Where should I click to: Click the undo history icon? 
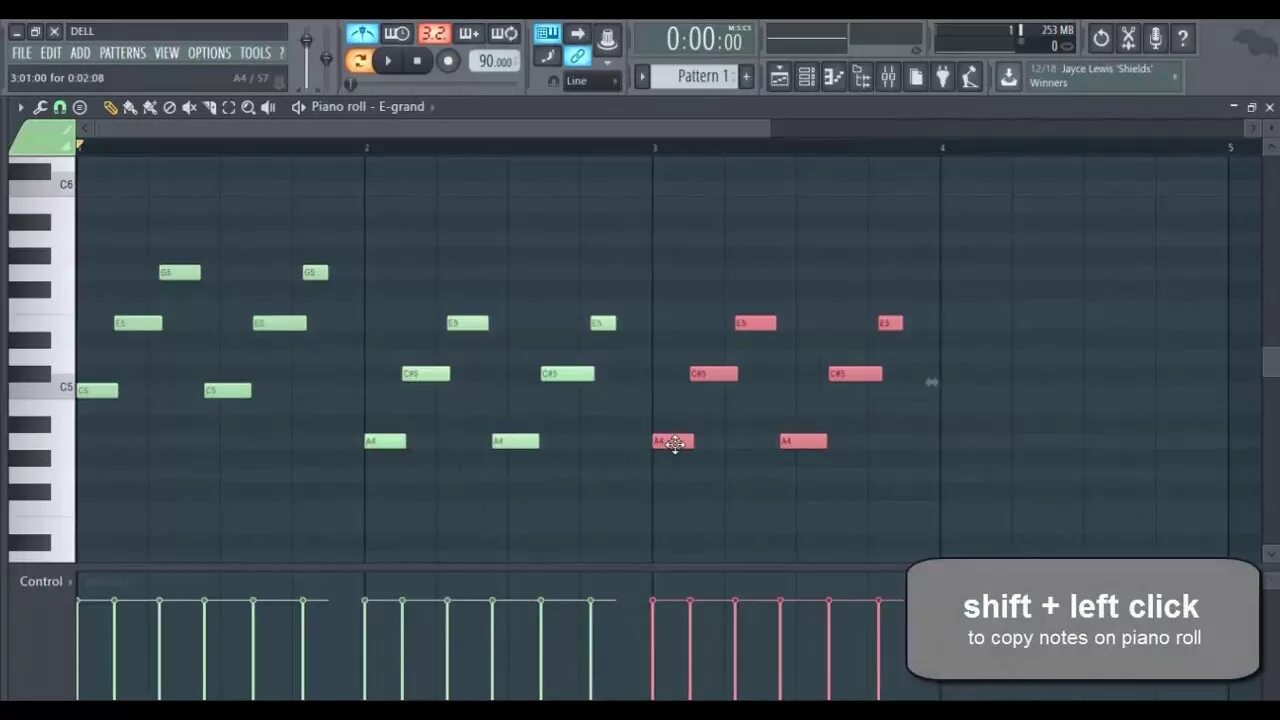tap(1100, 39)
